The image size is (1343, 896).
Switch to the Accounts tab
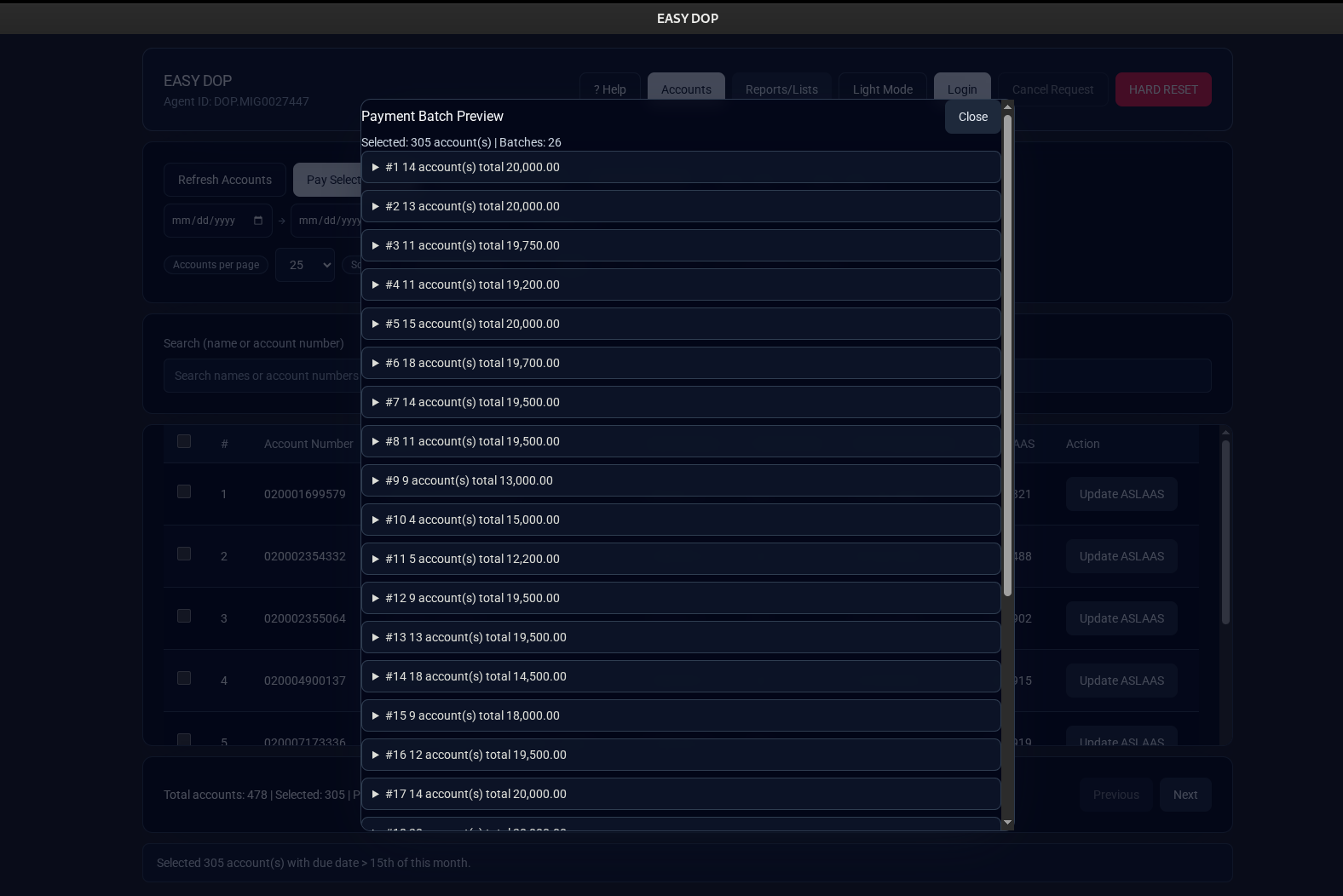686,89
